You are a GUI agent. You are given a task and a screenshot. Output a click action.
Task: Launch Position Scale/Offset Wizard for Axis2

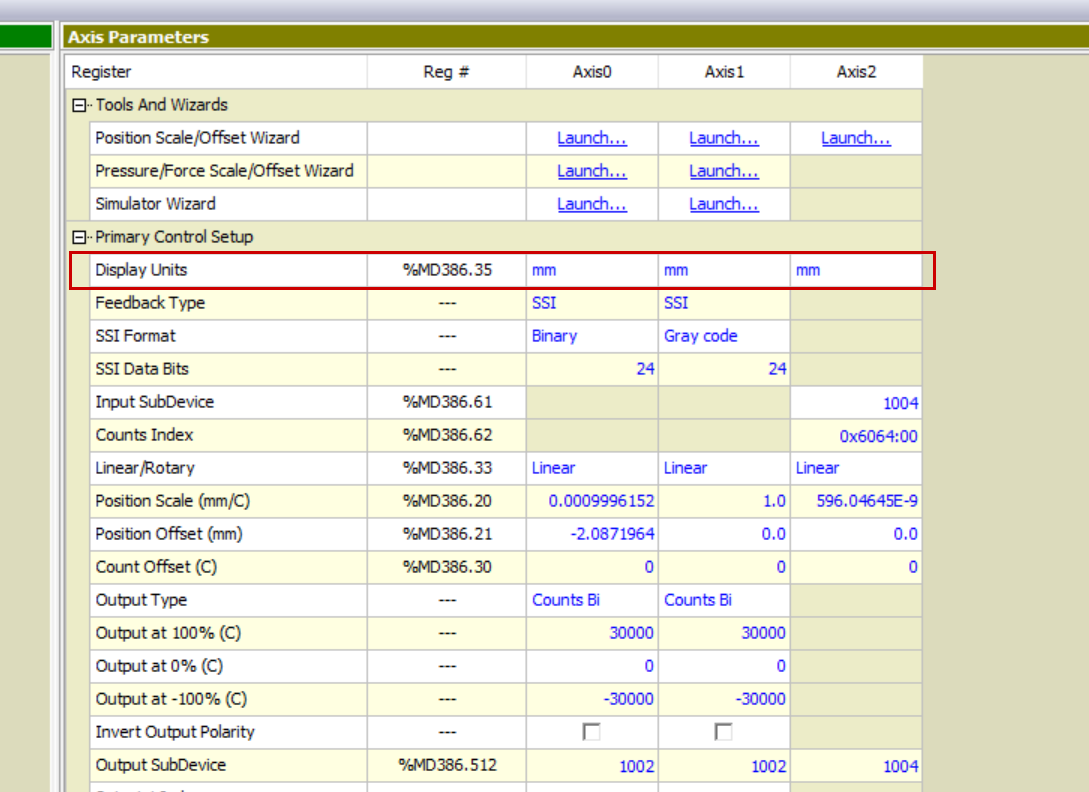click(856, 138)
